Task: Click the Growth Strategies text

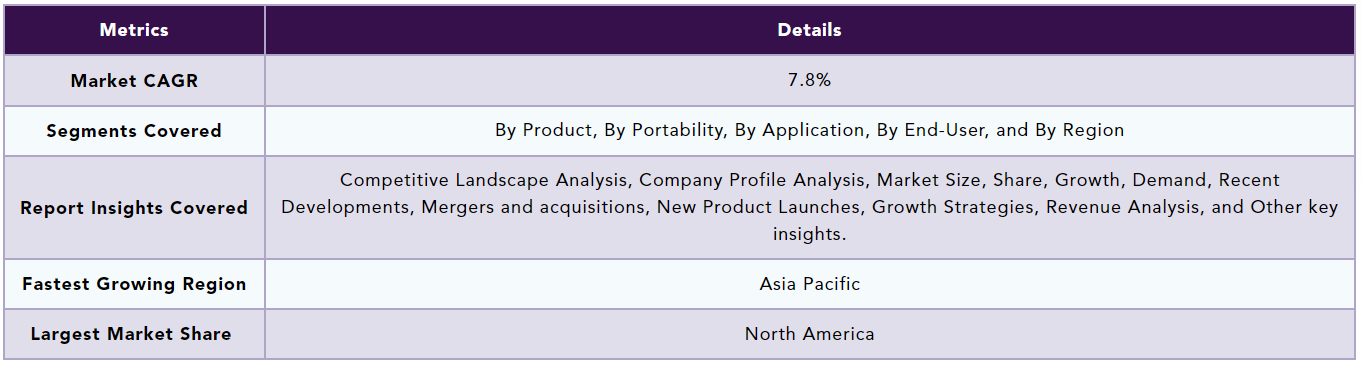Action: click(955, 207)
